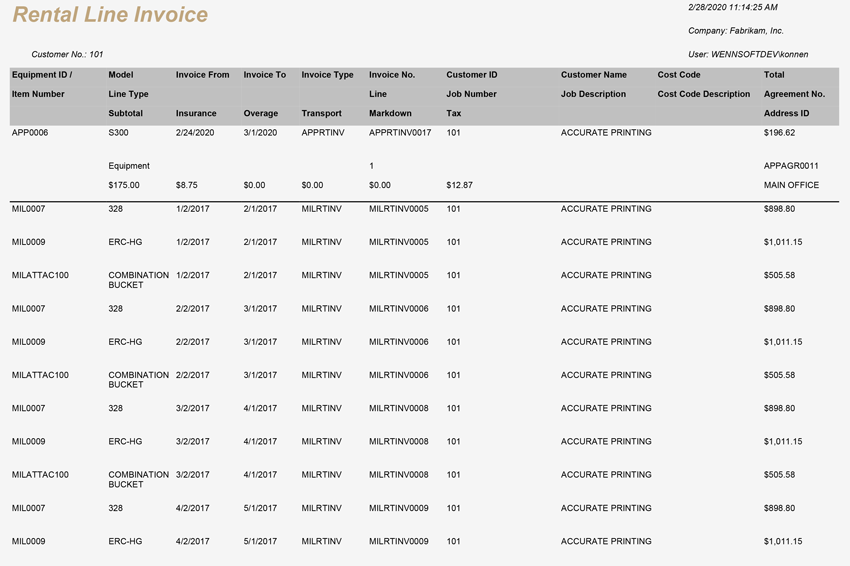Select the Invoice From column header

tap(202, 75)
